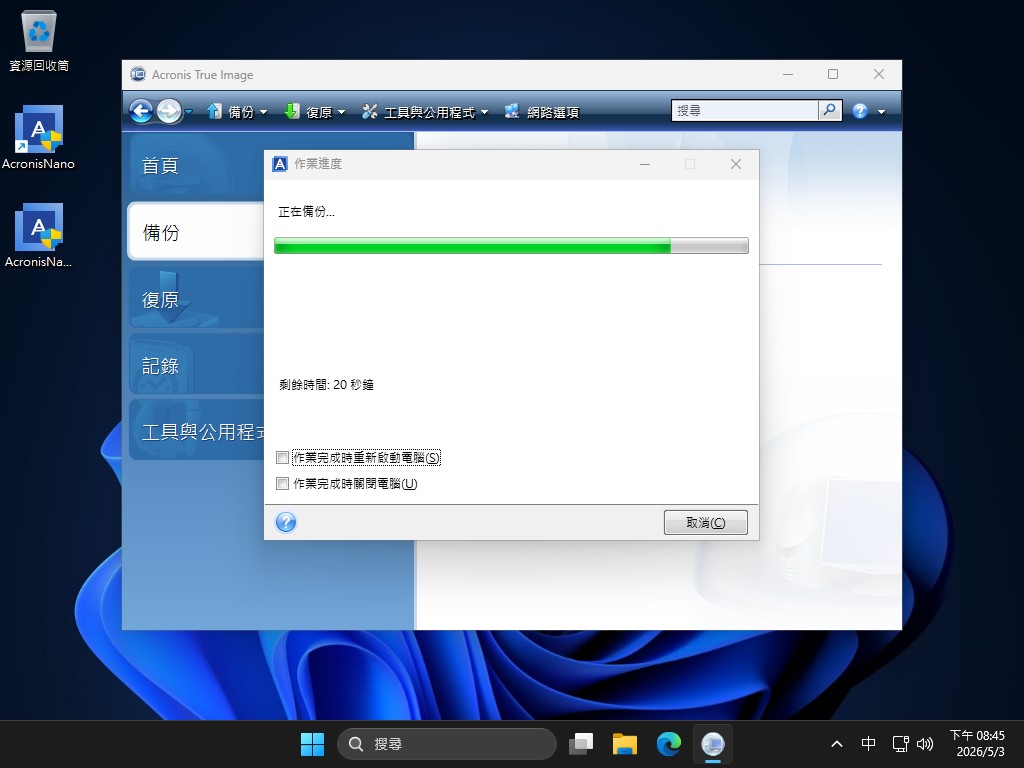Screen dimensions: 1024x768
Task: Click the 作業進度 dialog title icon
Action: point(280,164)
